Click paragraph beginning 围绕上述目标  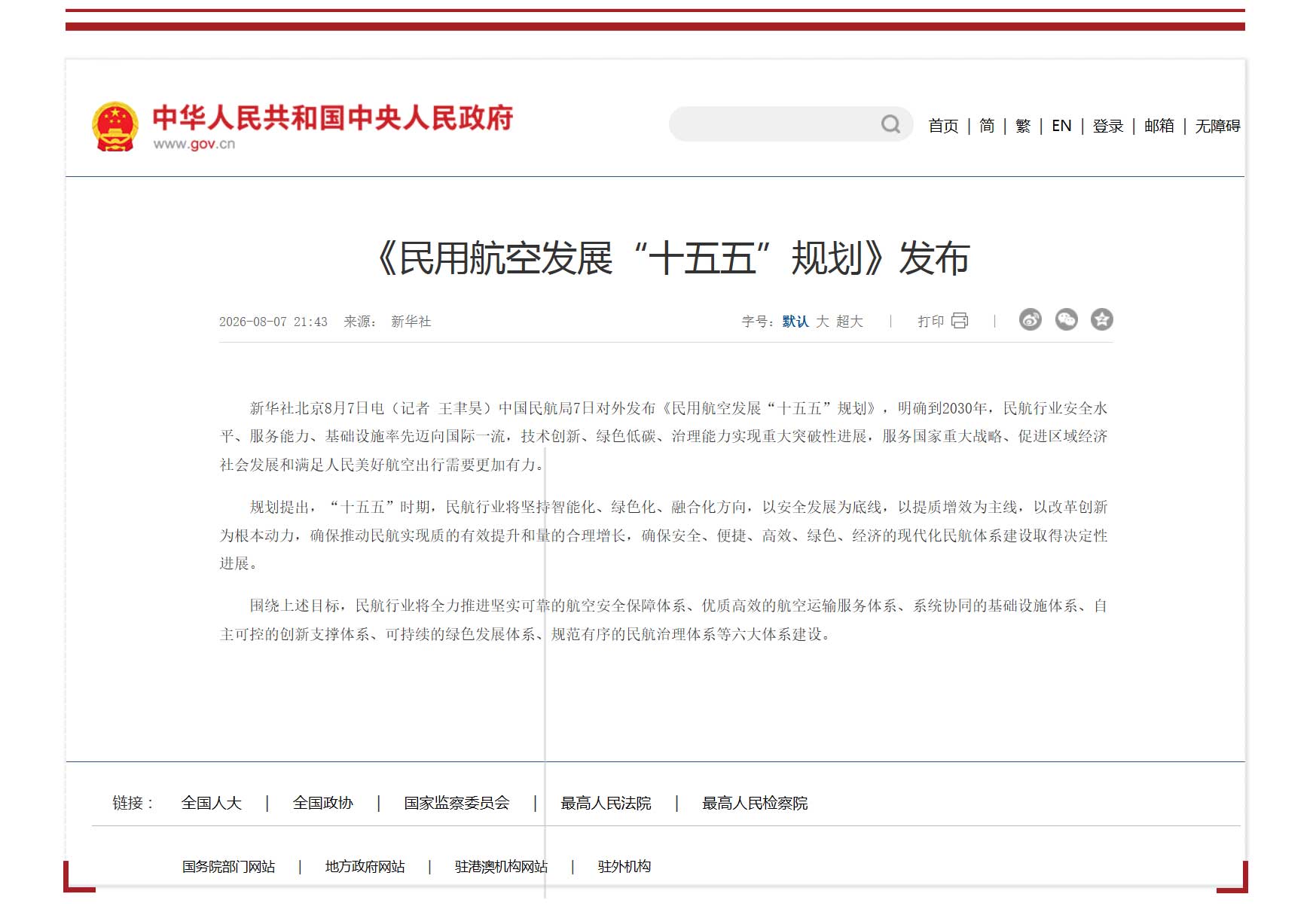664,620
